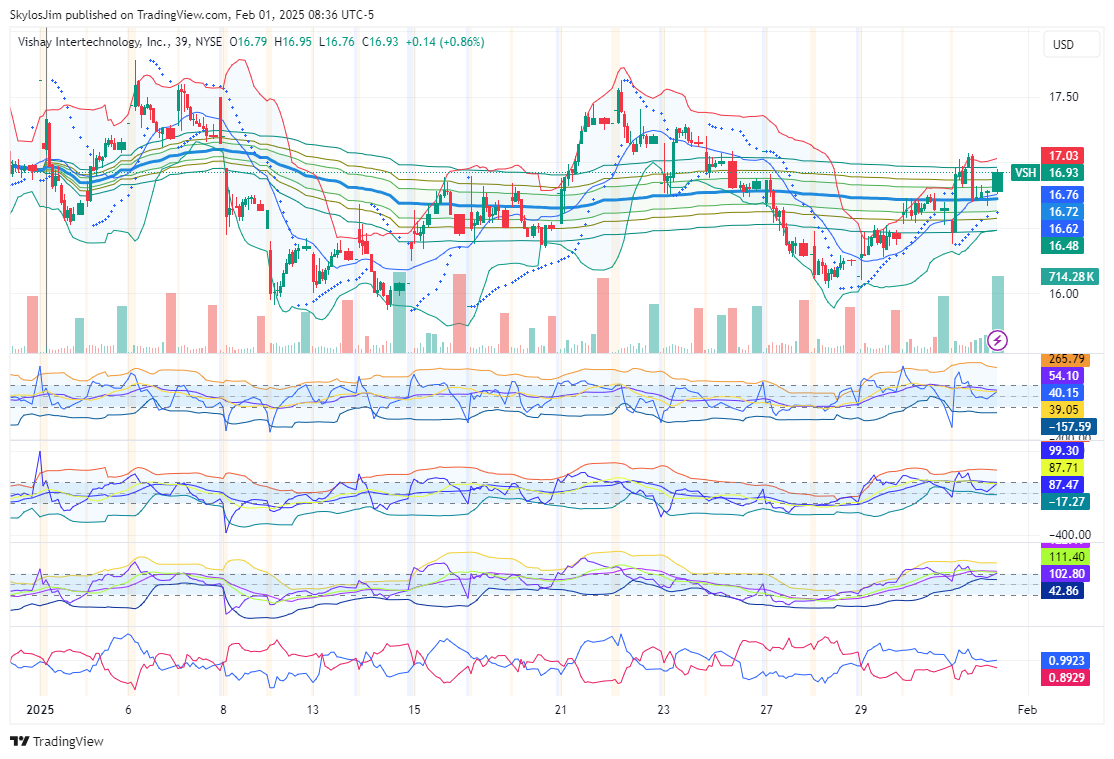Click the Feb label on the time axis
Viewport: 1114px width, 759px height.
click(1027, 710)
